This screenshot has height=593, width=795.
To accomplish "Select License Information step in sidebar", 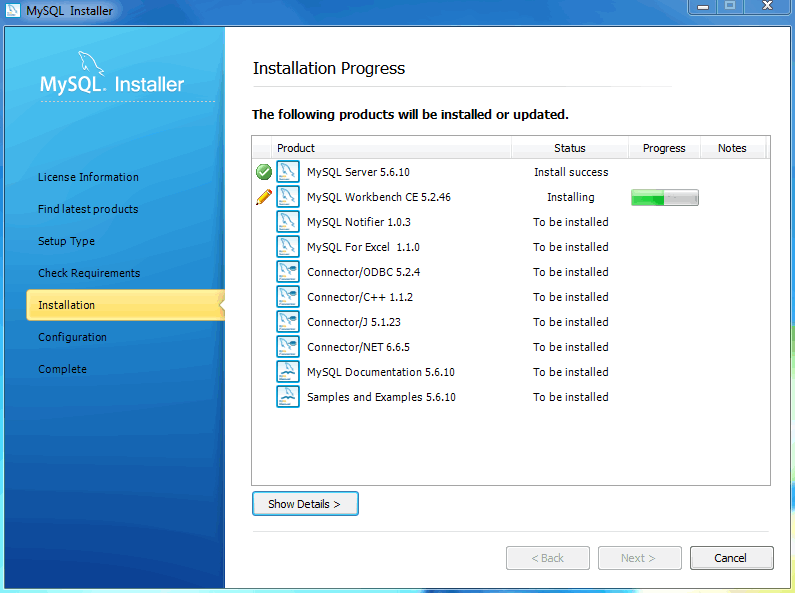I will coord(88,177).
